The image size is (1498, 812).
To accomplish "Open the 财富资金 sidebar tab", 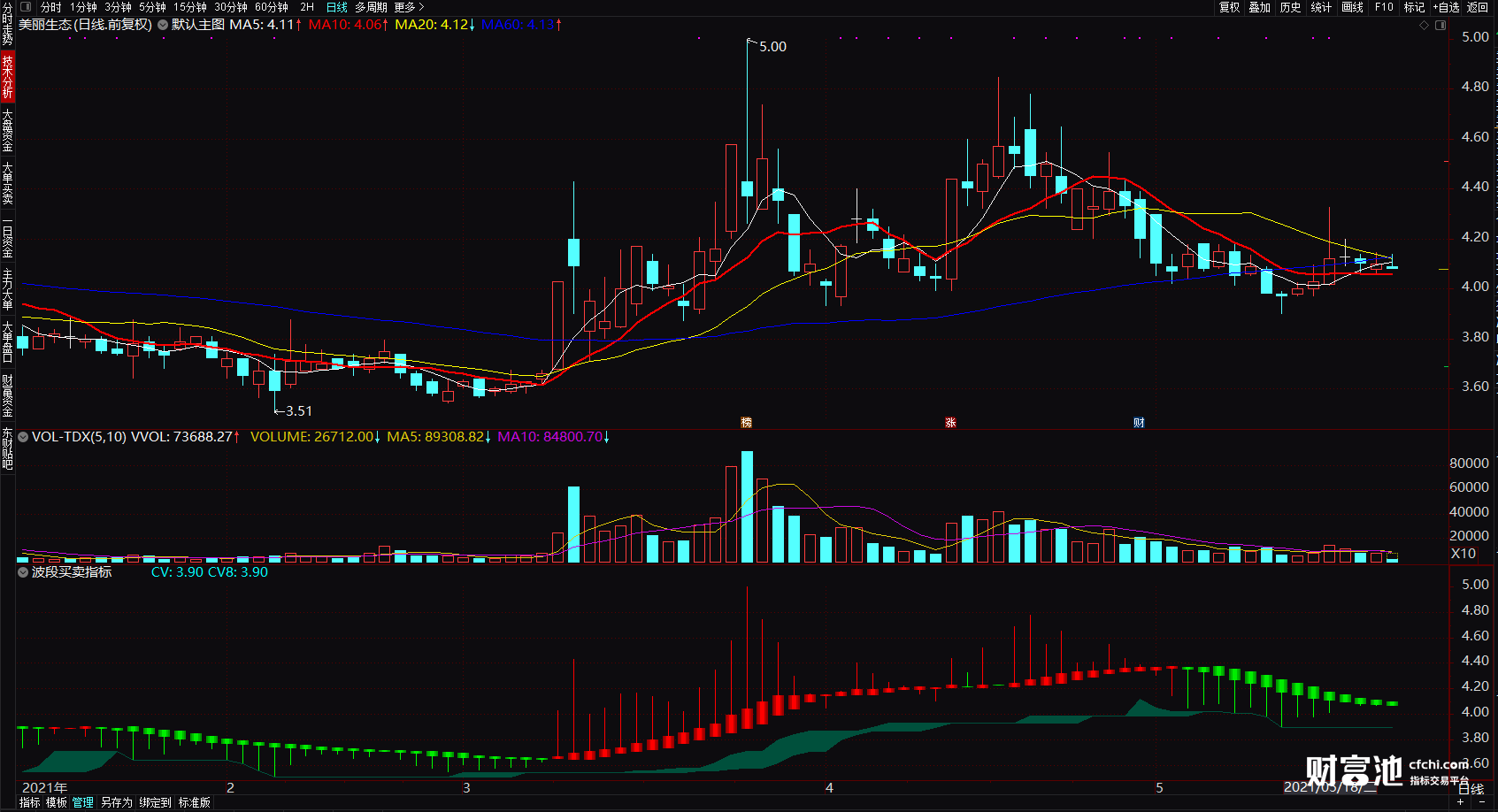I will point(7,395).
